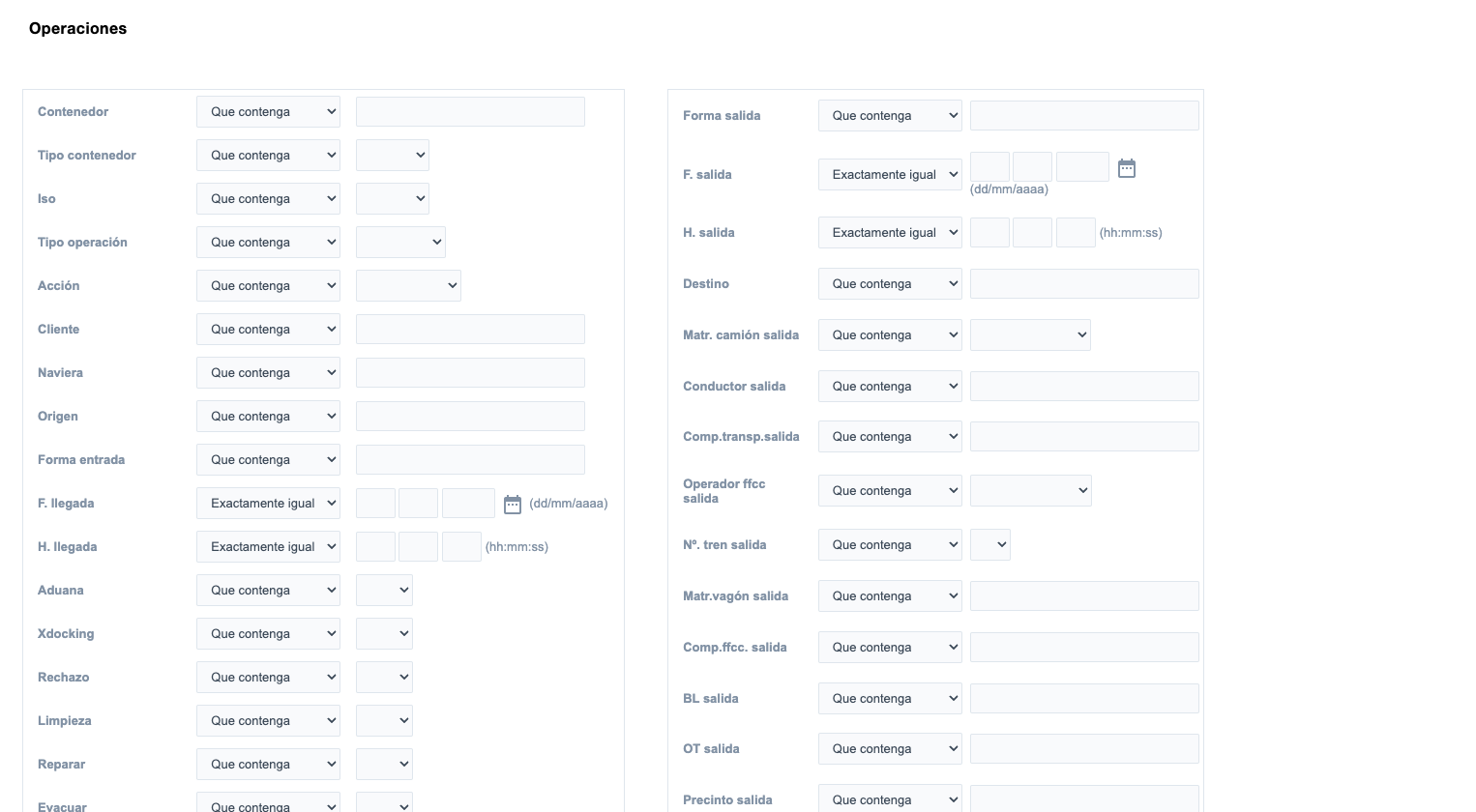Open the Tipo contenedor value dropdown
This screenshot has width=1476, height=812.
pyautogui.click(x=392, y=156)
